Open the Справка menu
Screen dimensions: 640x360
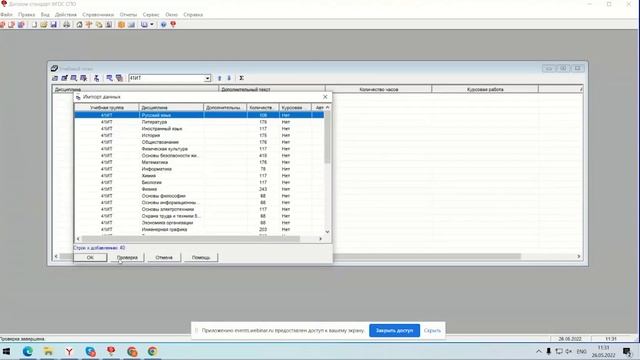pyautogui.click(x=193, y=15)
